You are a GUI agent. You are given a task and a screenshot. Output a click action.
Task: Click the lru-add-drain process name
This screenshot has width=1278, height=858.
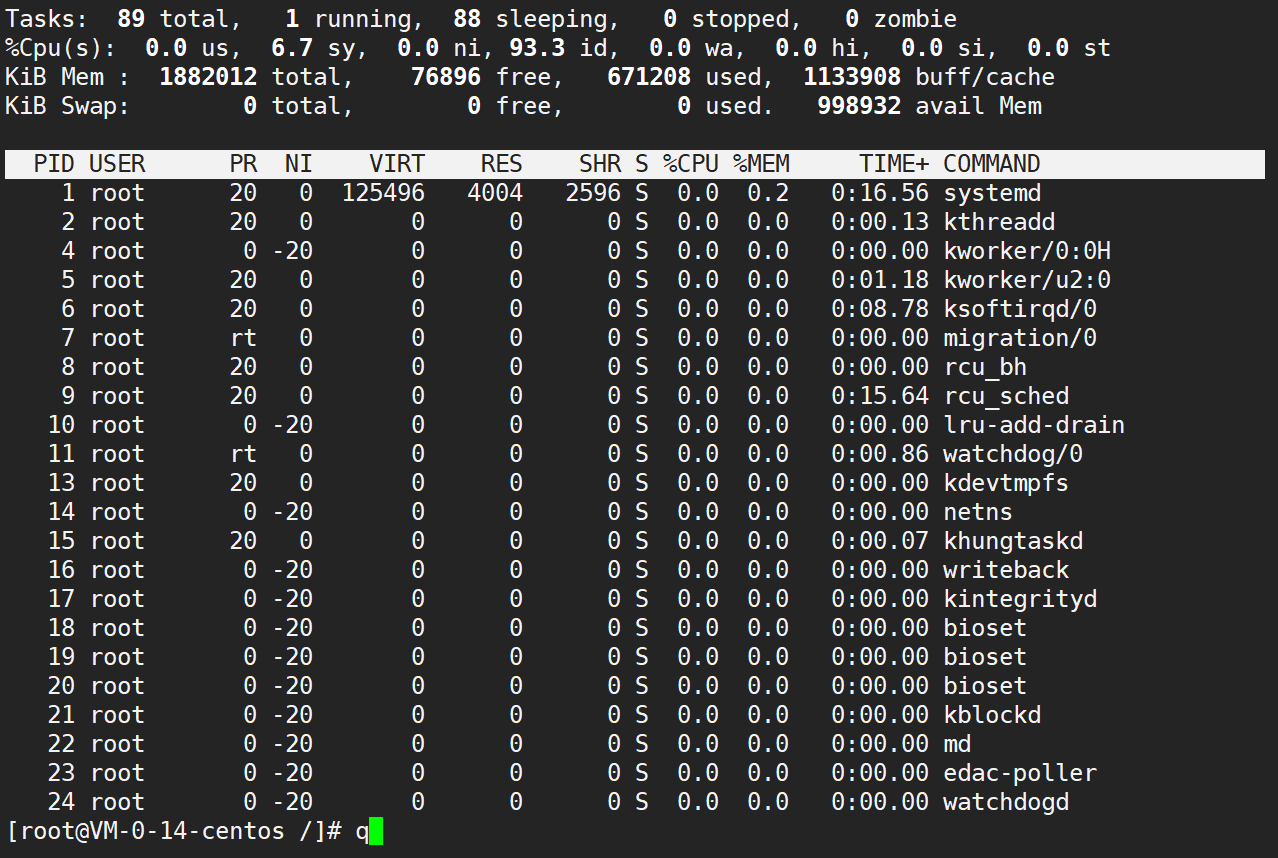(x=1034, y=425)
